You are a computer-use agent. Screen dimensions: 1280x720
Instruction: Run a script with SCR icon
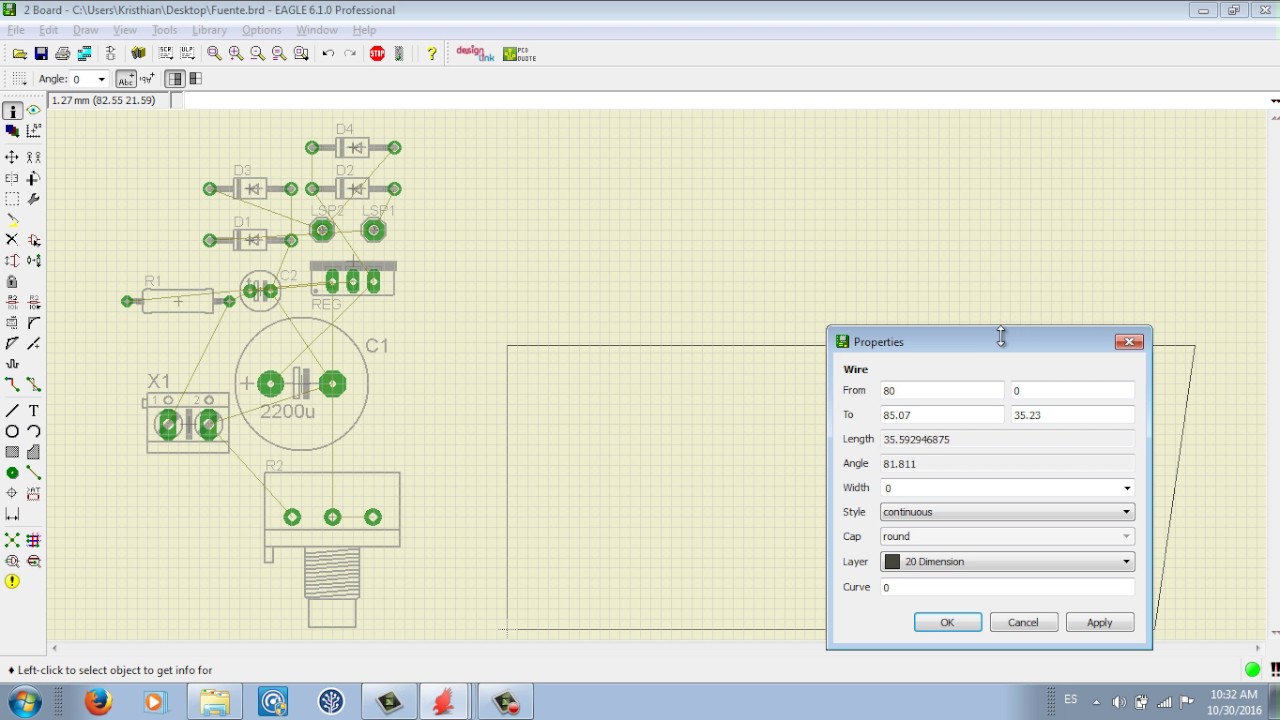tap(165, 53)
